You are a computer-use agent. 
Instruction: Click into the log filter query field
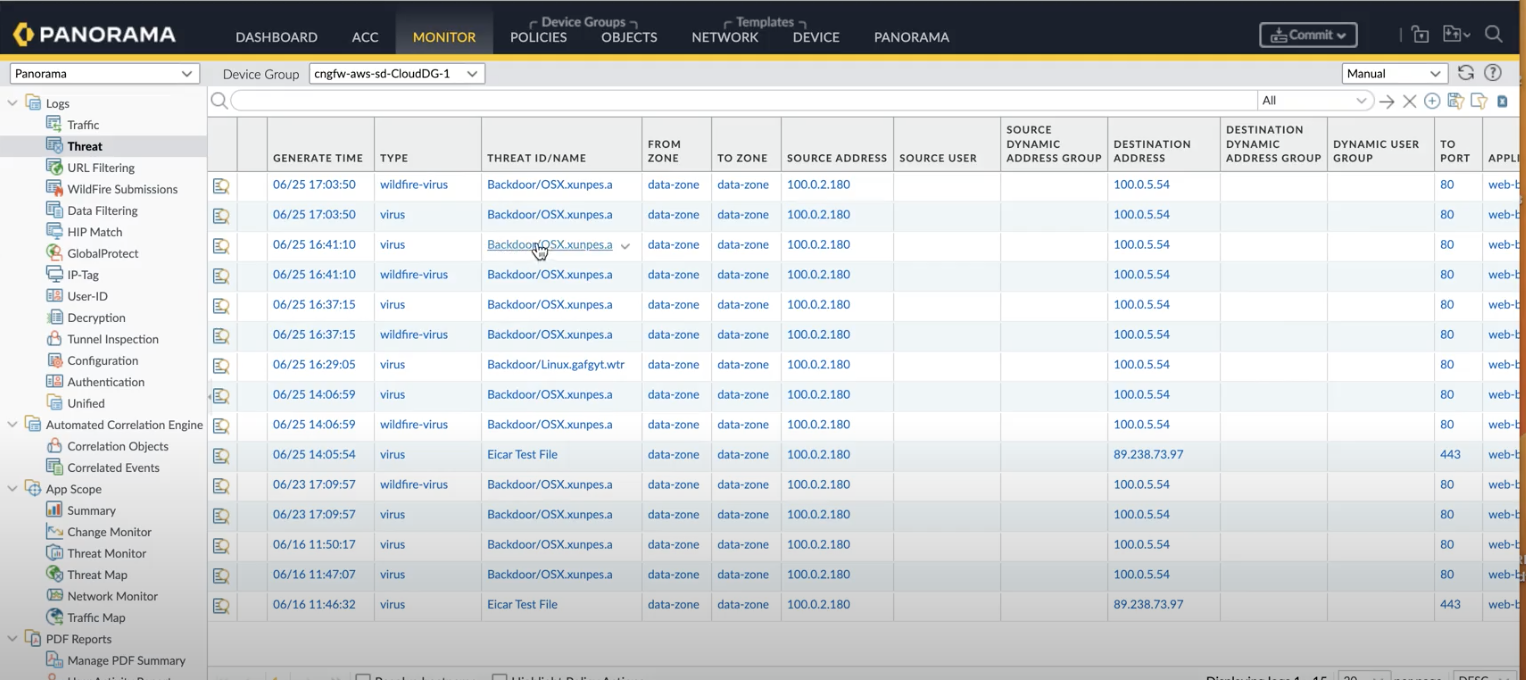[740, 101]
